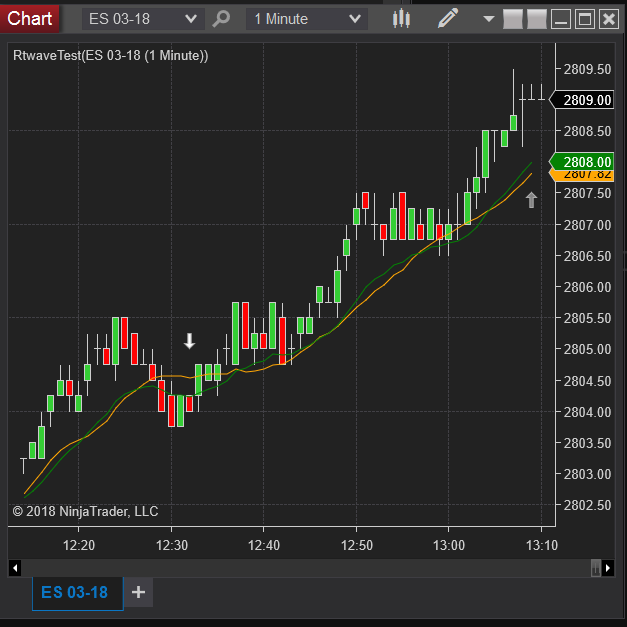627x627 pixels.
Task: Click the NinjaTrader, LLC copyright text
Action: pos(85,511)
